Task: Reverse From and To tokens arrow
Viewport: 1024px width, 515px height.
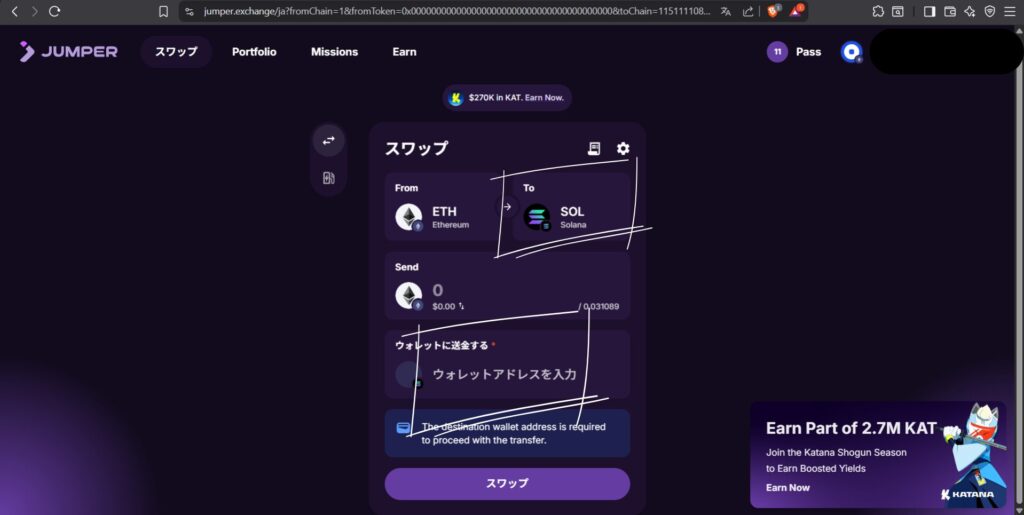Action: click(507, 207)
